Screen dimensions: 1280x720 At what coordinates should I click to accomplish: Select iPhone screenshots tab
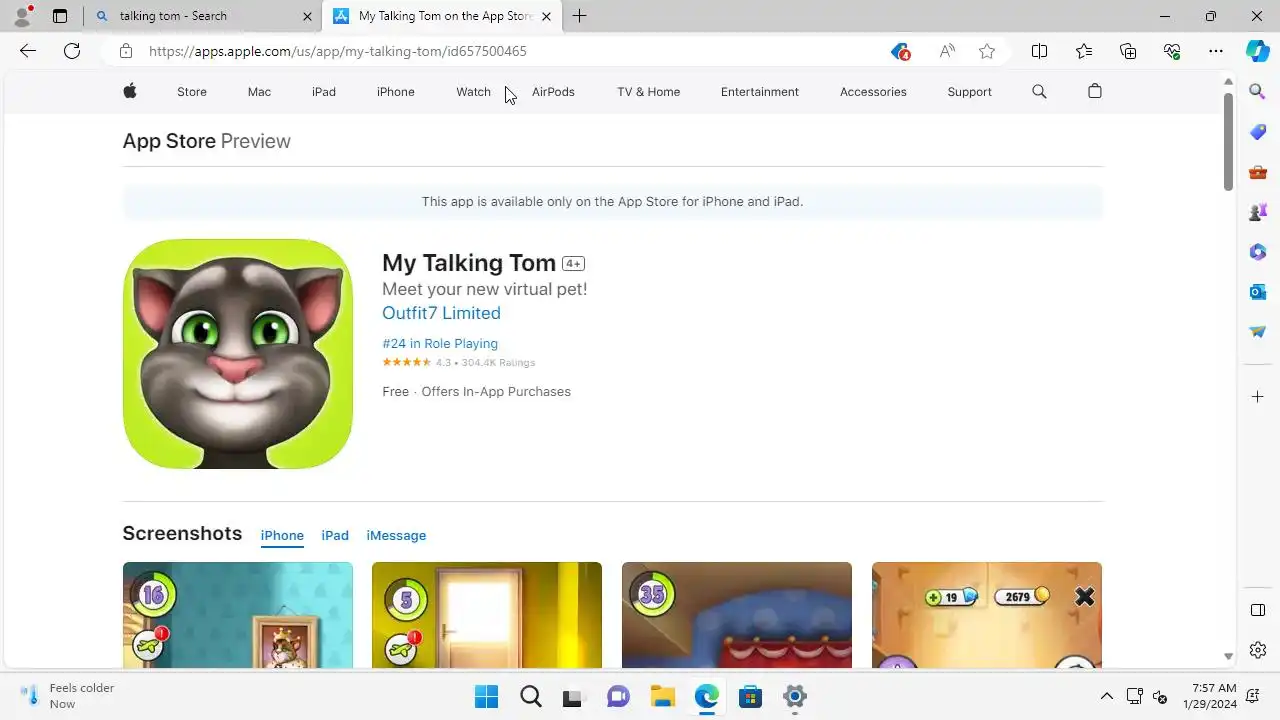click(282, 536)
